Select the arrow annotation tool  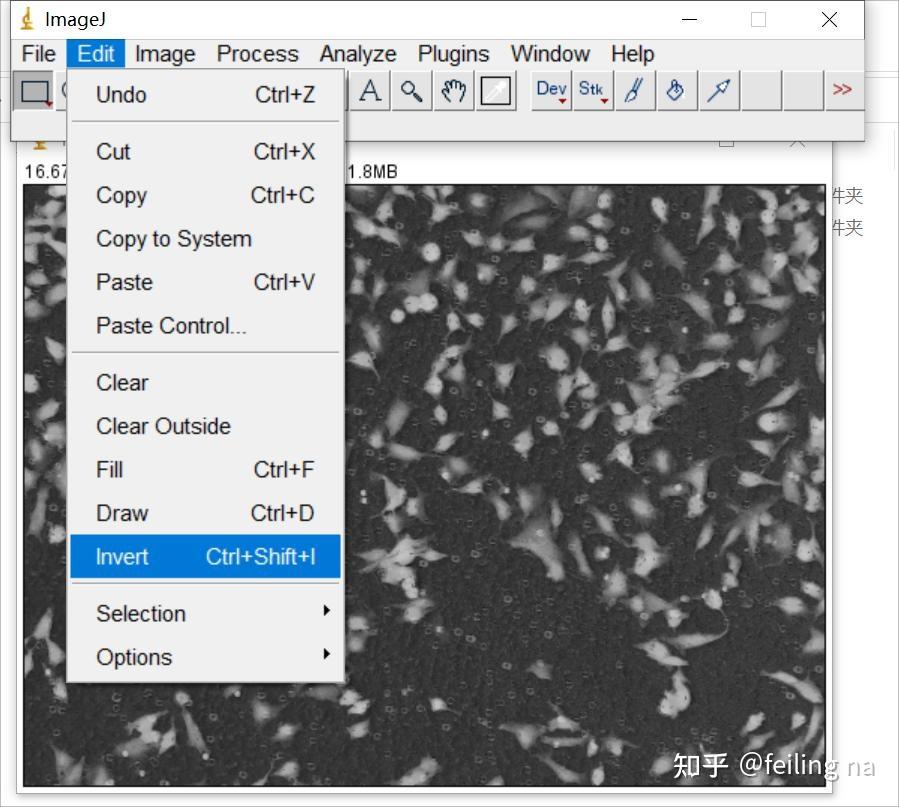(x=718, y=90)
